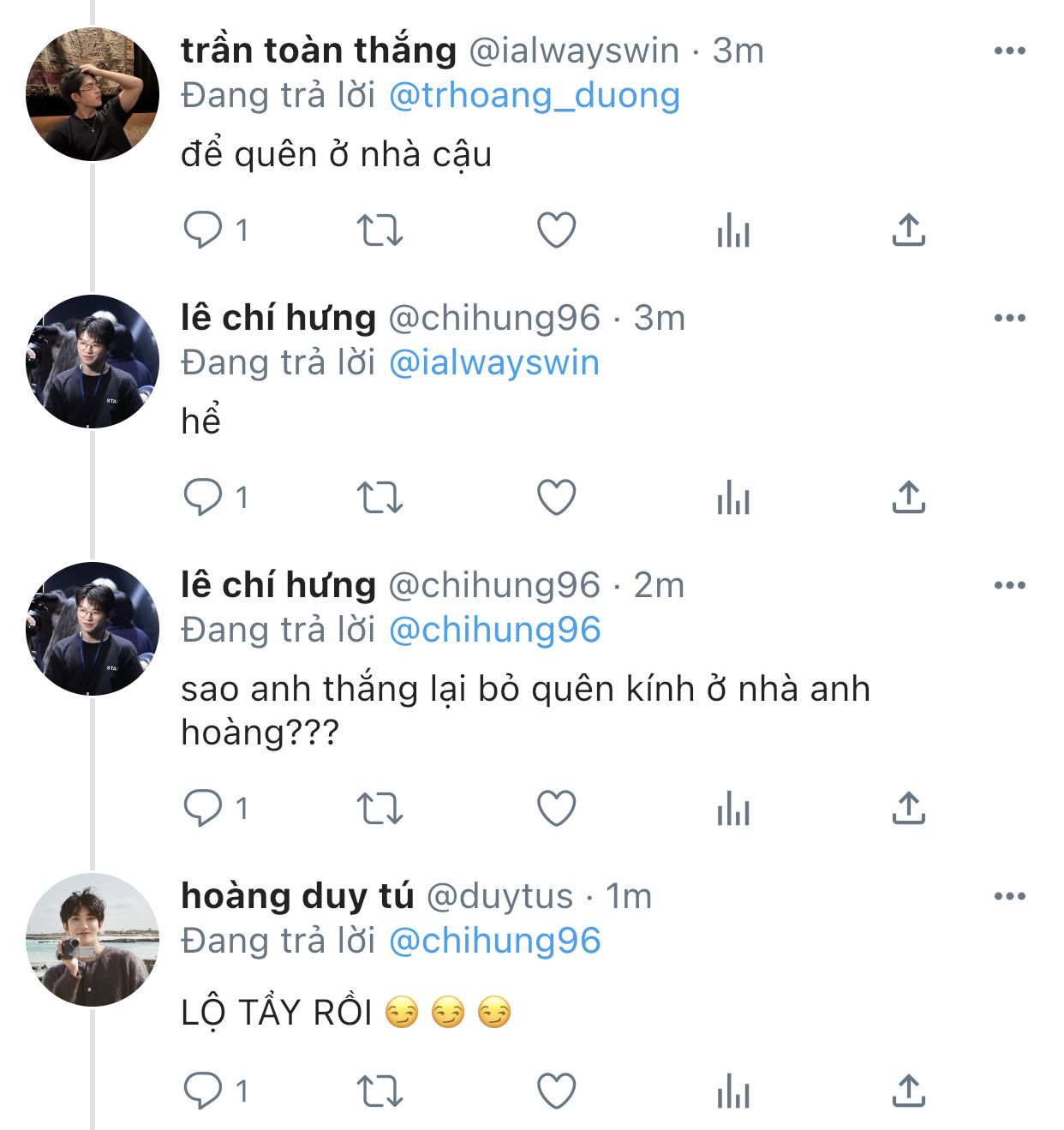Viewport: 1064px width, 1130px height.
Task: Like the "sao anh thắng" tweet
Action: click(556, 809)
